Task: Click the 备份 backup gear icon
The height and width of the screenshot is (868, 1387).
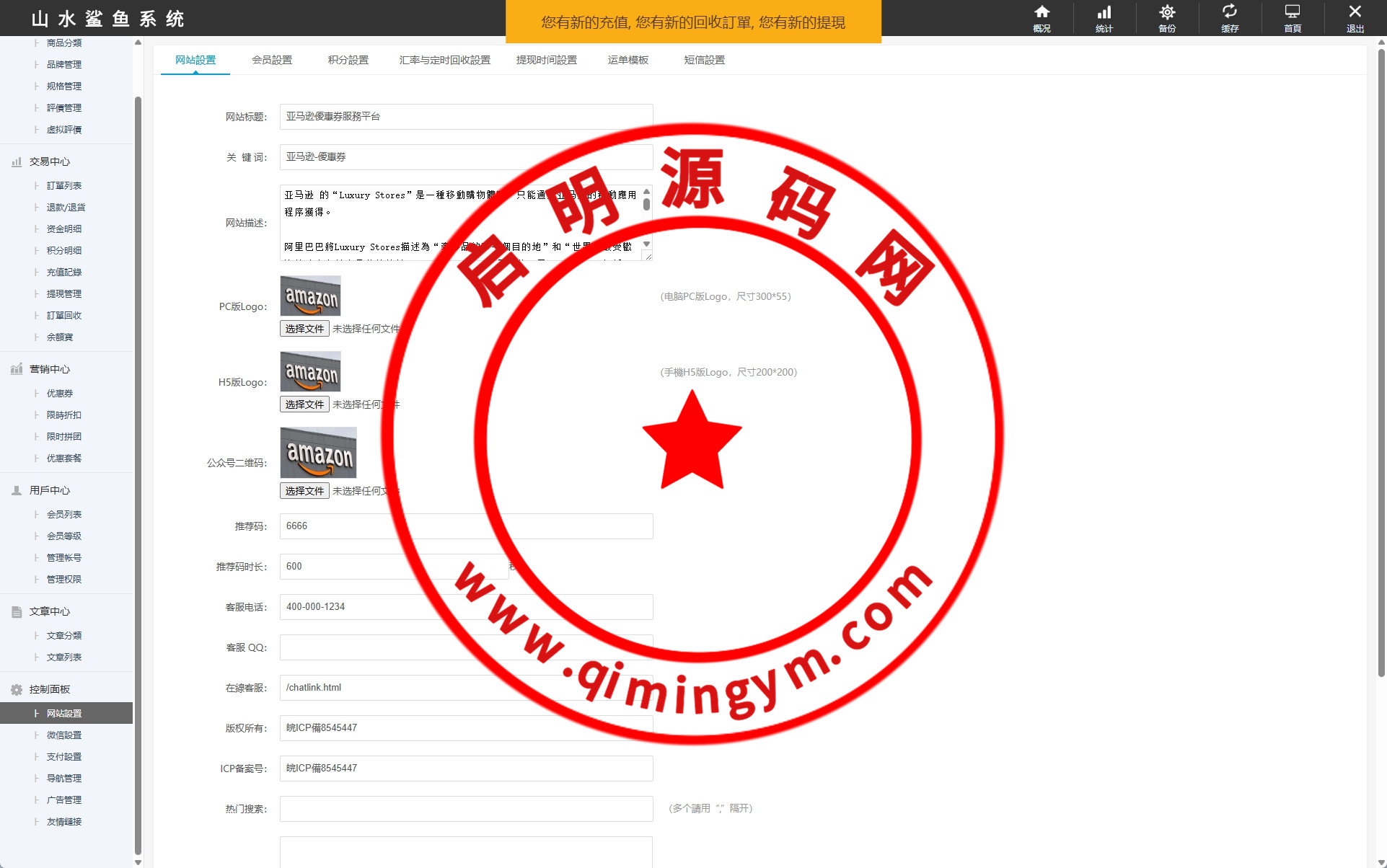Action: click(x=1167, y=12)
